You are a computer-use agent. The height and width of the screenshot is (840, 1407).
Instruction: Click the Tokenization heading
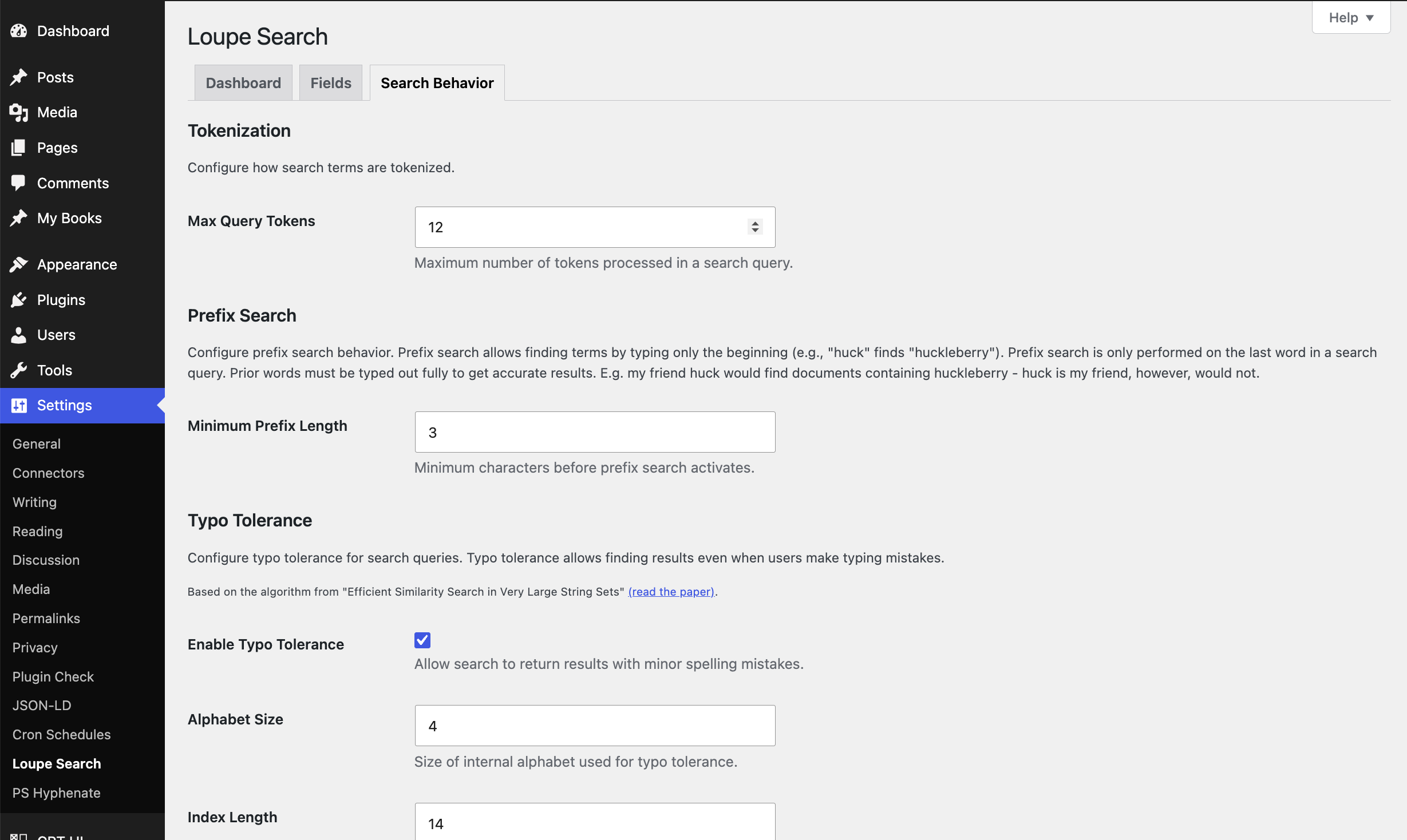point(239,130)
